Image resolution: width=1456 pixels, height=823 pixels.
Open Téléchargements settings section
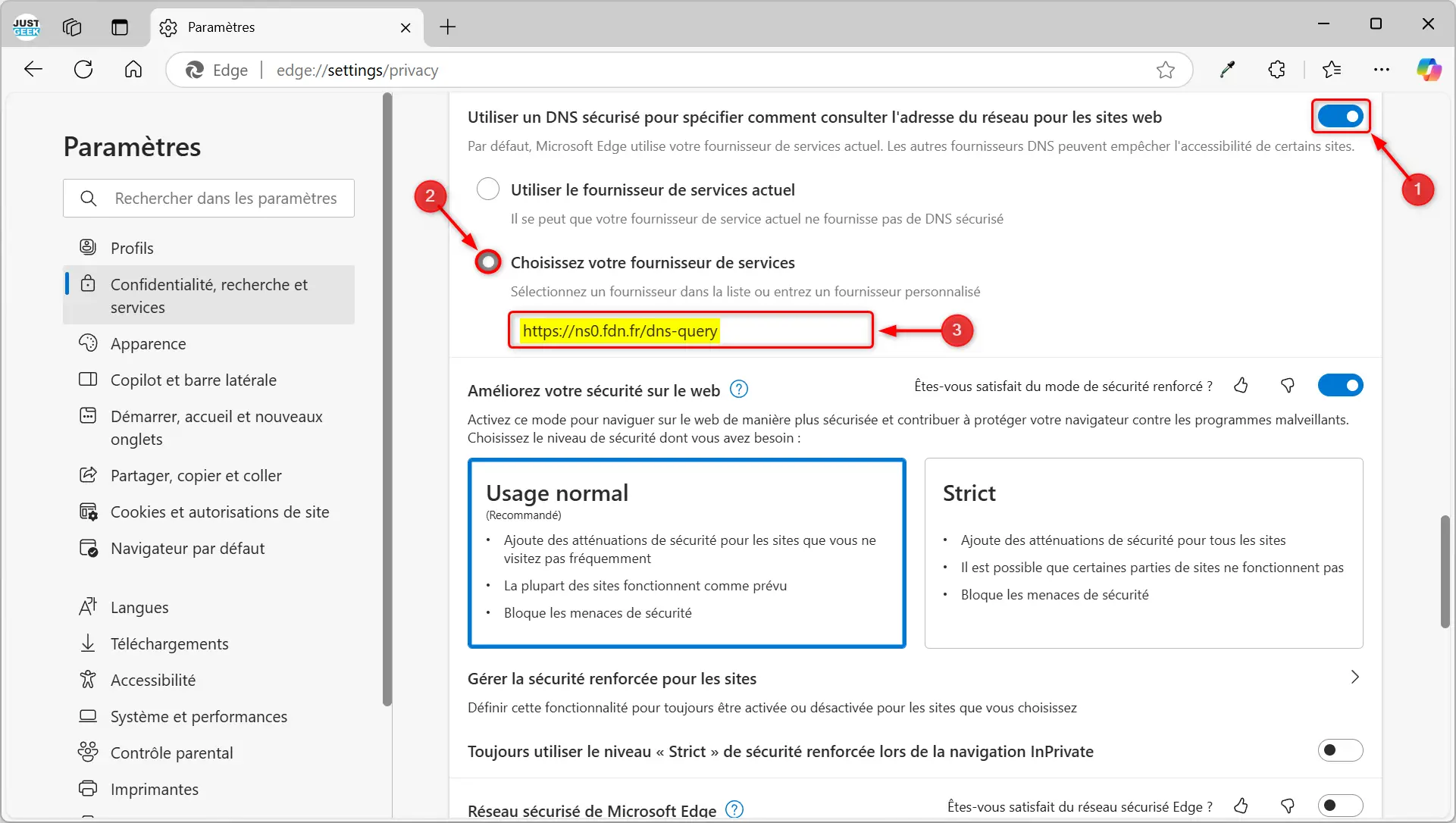point(208,643)
